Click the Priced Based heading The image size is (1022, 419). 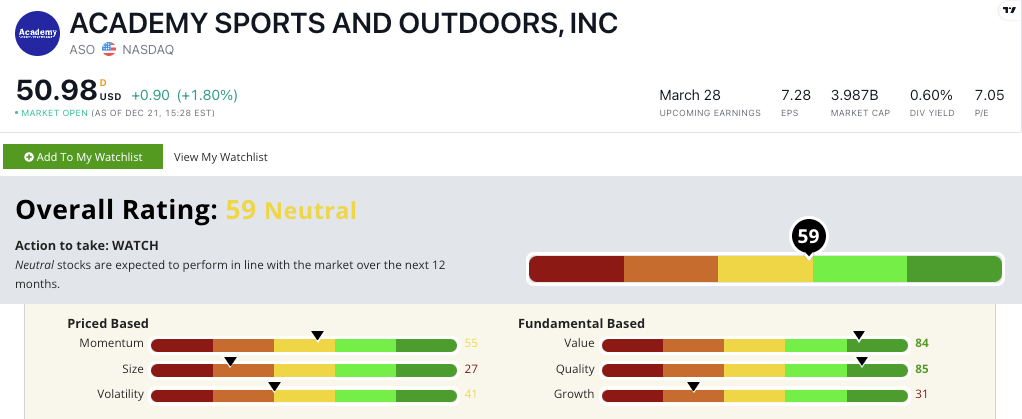pos(108,323)
